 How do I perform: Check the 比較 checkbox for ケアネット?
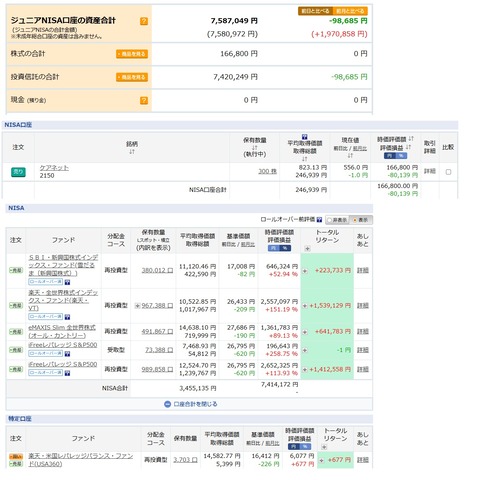click(x=448, y=172)
